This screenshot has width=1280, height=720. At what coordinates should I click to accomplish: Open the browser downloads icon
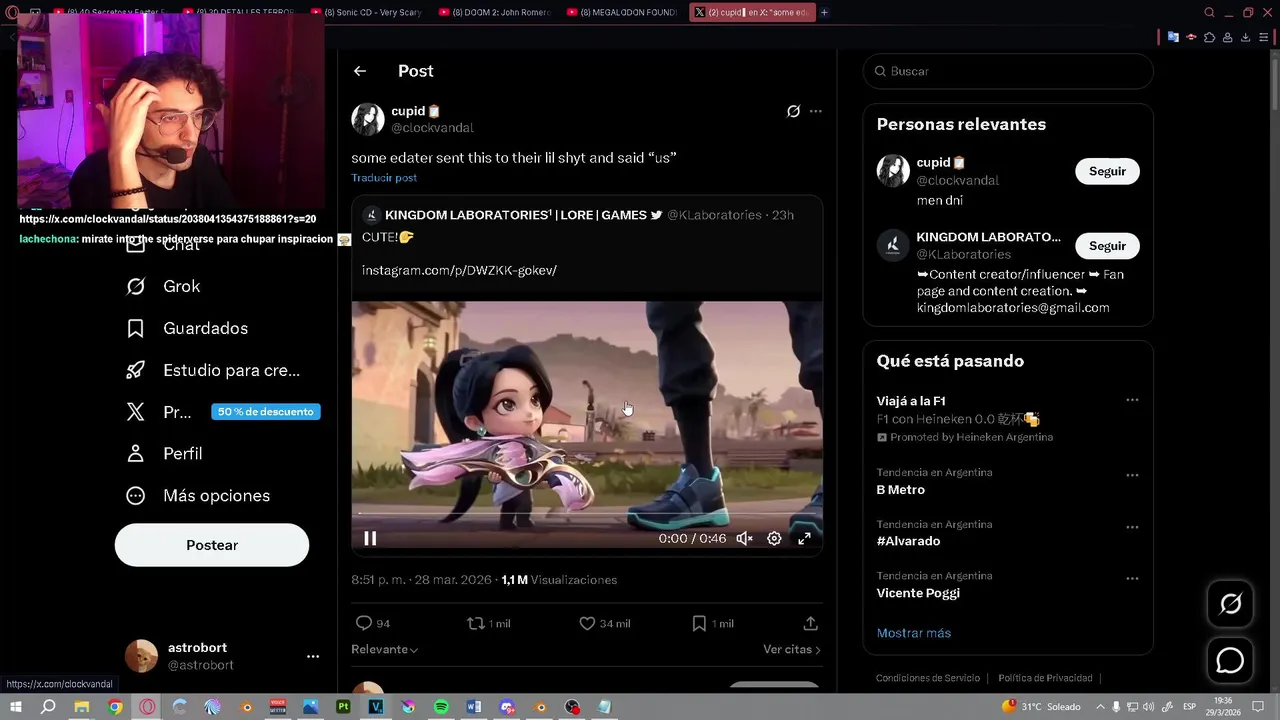pos(1246,37)
